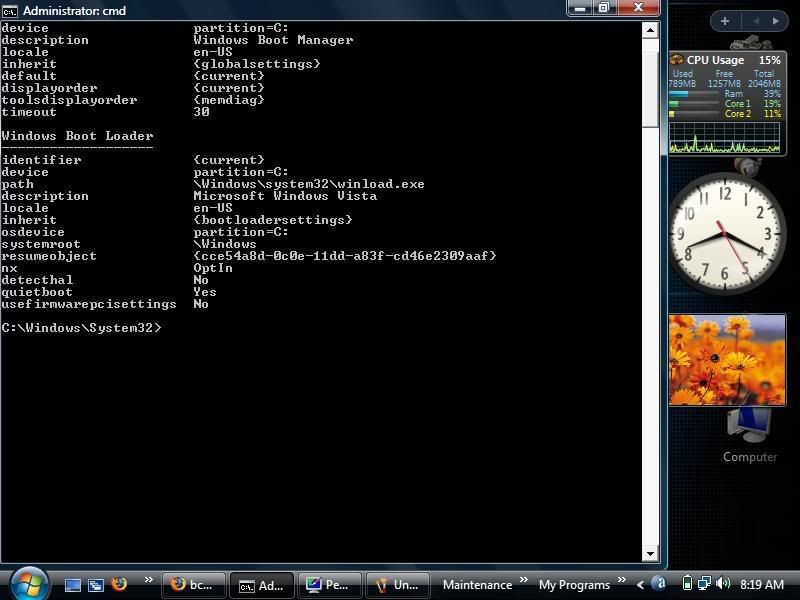Image resolution: width=800 pixels, height=600 pixels.
Task: Launch Firefox from quick launch
Action: [119, 584]
